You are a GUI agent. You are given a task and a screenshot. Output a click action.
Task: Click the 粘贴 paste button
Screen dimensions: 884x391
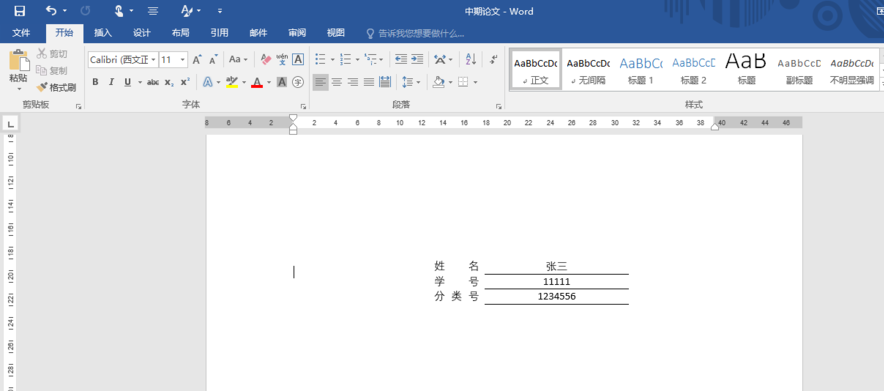18,70
